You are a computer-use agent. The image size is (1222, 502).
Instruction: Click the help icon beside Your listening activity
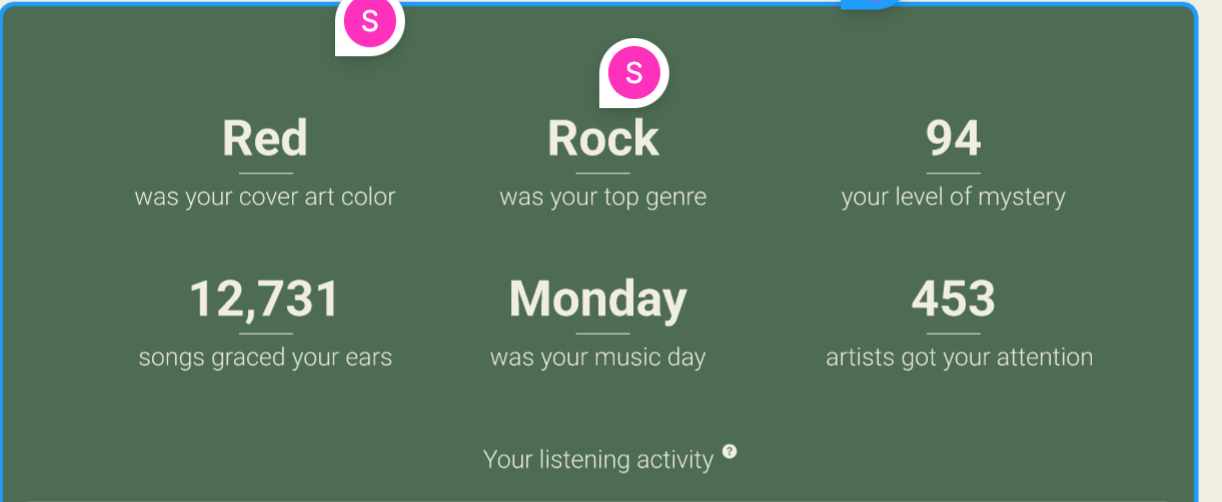point(730,451)
